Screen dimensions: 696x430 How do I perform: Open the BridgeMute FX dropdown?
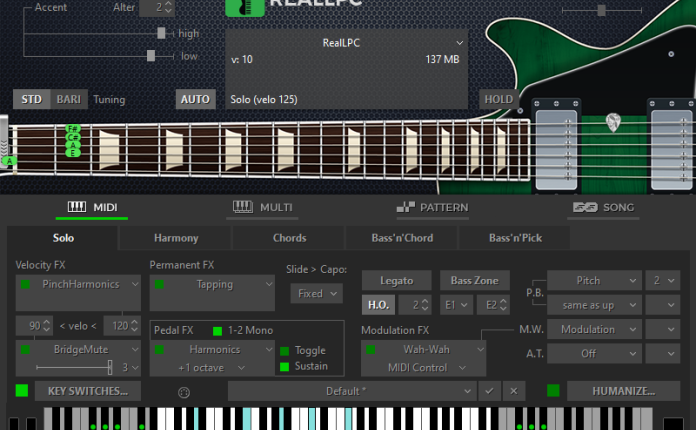point(86,350)
